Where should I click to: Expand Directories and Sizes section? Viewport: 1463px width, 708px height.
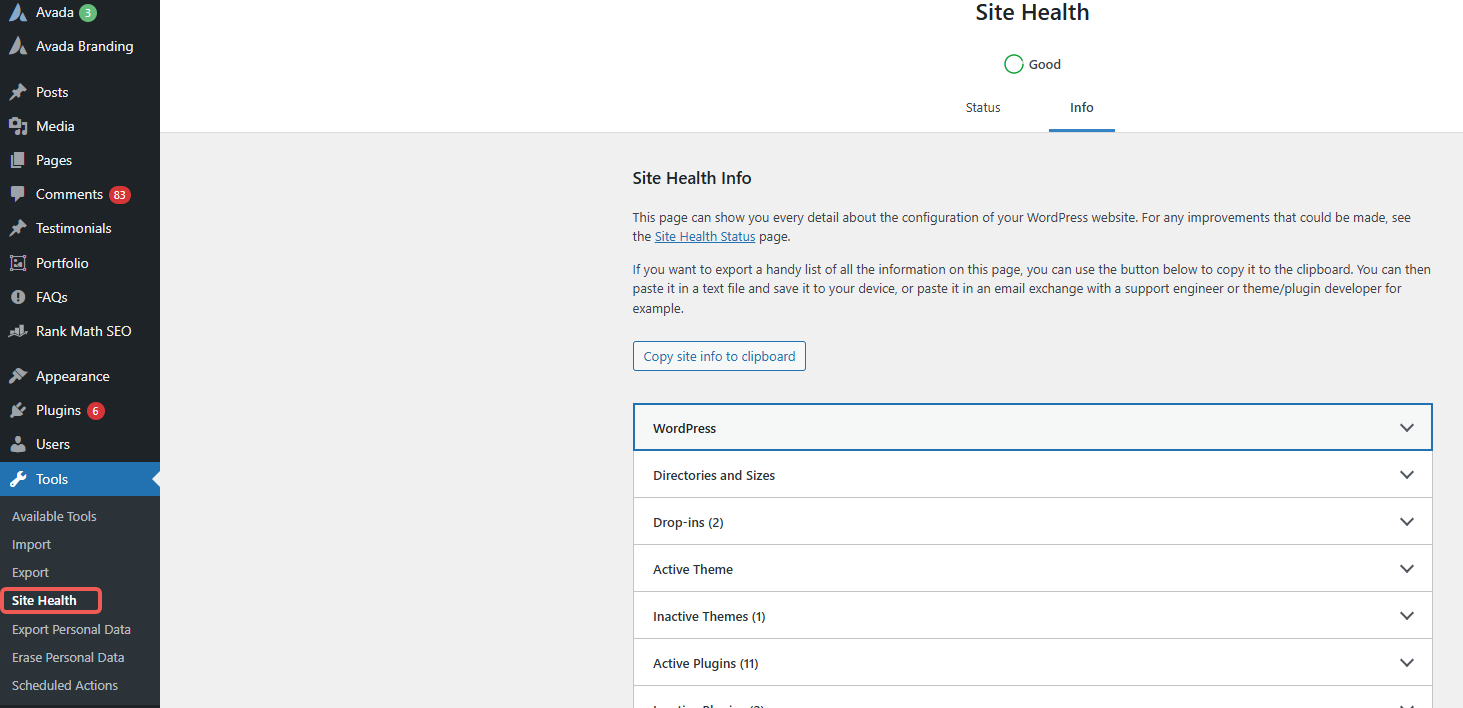click(1032, 475)
